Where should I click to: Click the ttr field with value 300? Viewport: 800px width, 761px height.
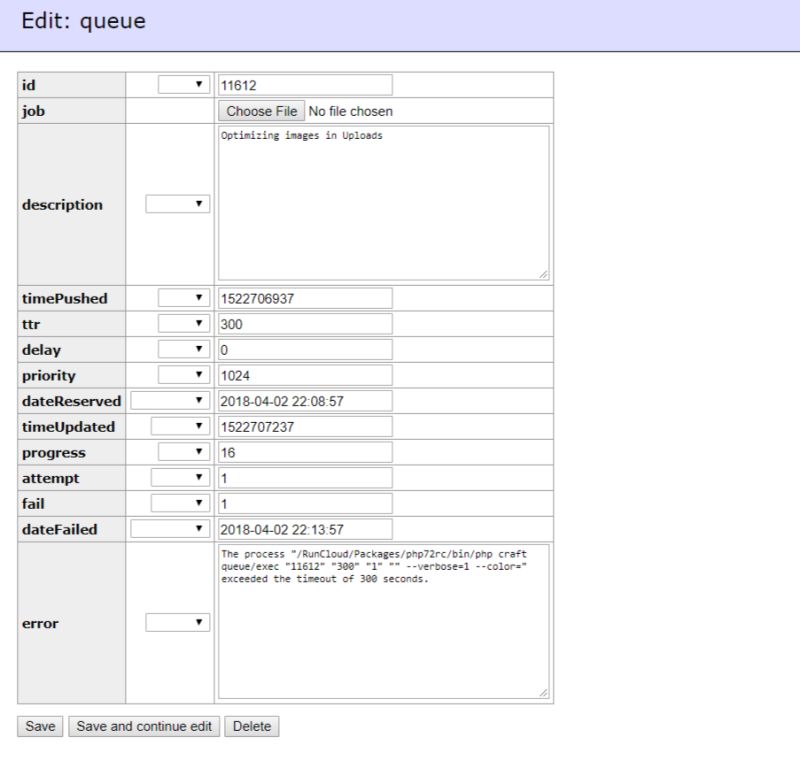(306, 324)
